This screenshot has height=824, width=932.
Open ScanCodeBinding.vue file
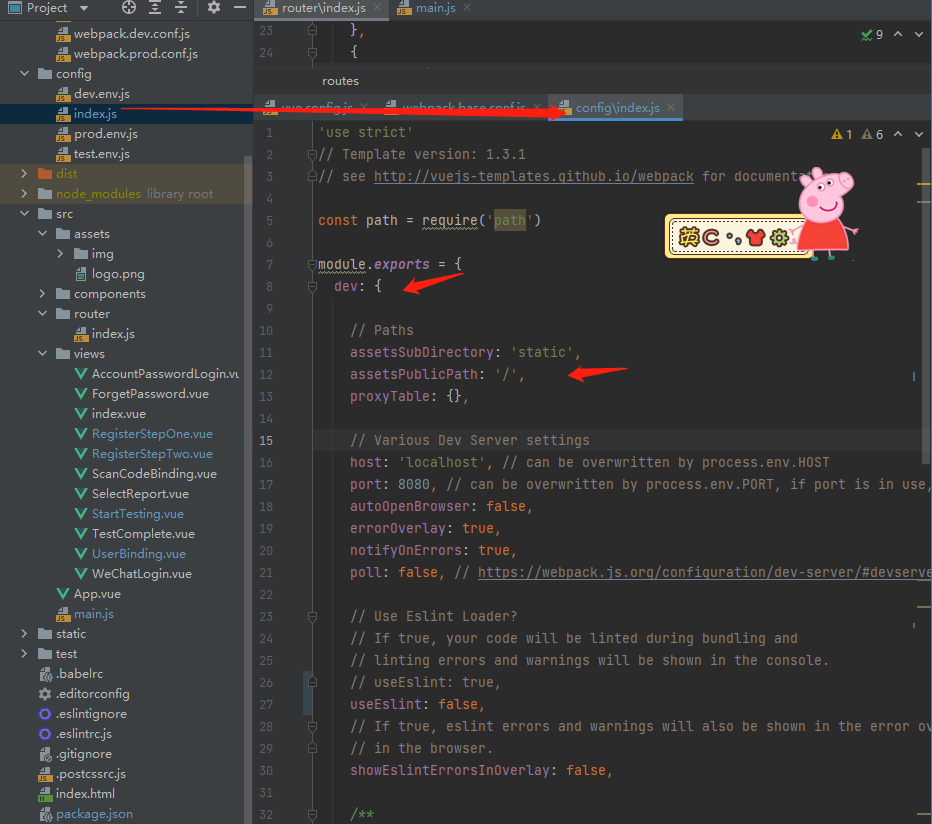154,474
